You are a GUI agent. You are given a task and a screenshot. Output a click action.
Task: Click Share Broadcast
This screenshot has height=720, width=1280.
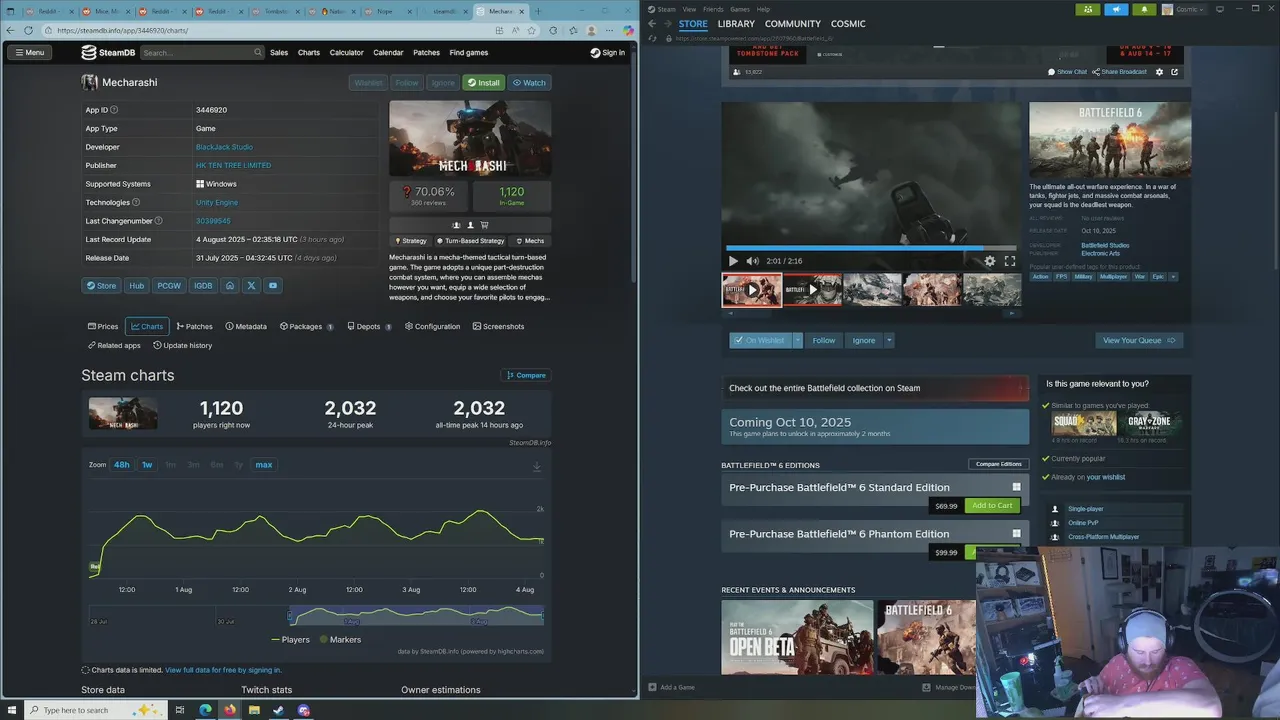1119,72
